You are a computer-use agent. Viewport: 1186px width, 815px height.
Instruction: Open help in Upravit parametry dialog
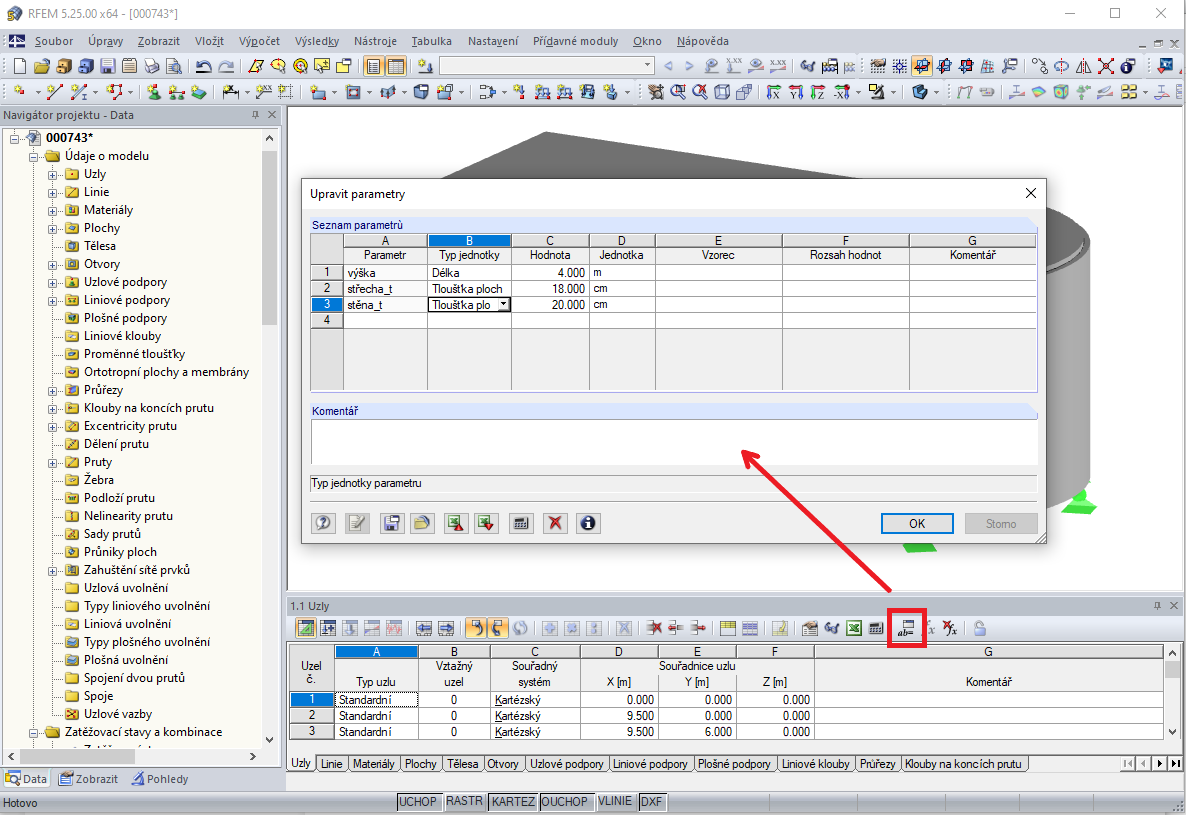(x=324, y=523)
